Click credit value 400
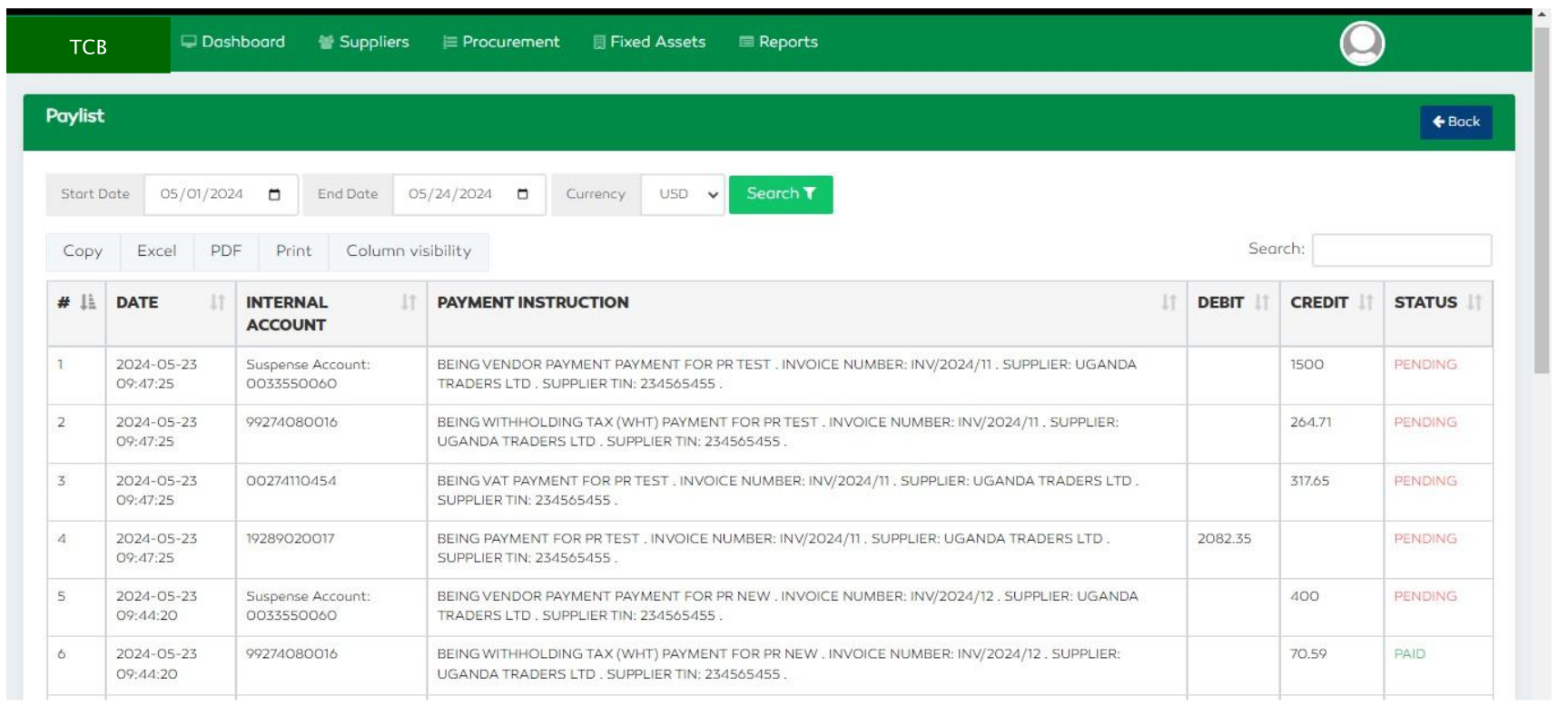Viewport: 1568px width, 706px height. (x=1305, y=596)
